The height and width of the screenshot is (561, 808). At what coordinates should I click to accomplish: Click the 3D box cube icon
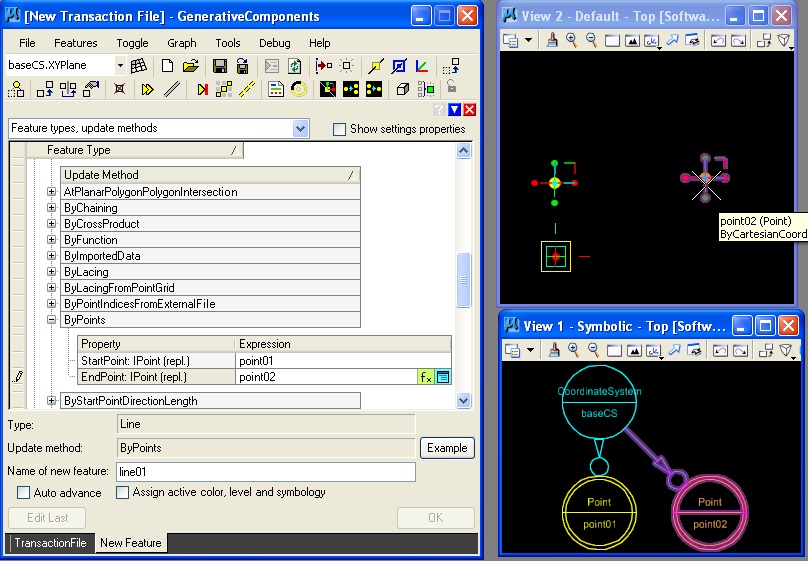[402, 89]
